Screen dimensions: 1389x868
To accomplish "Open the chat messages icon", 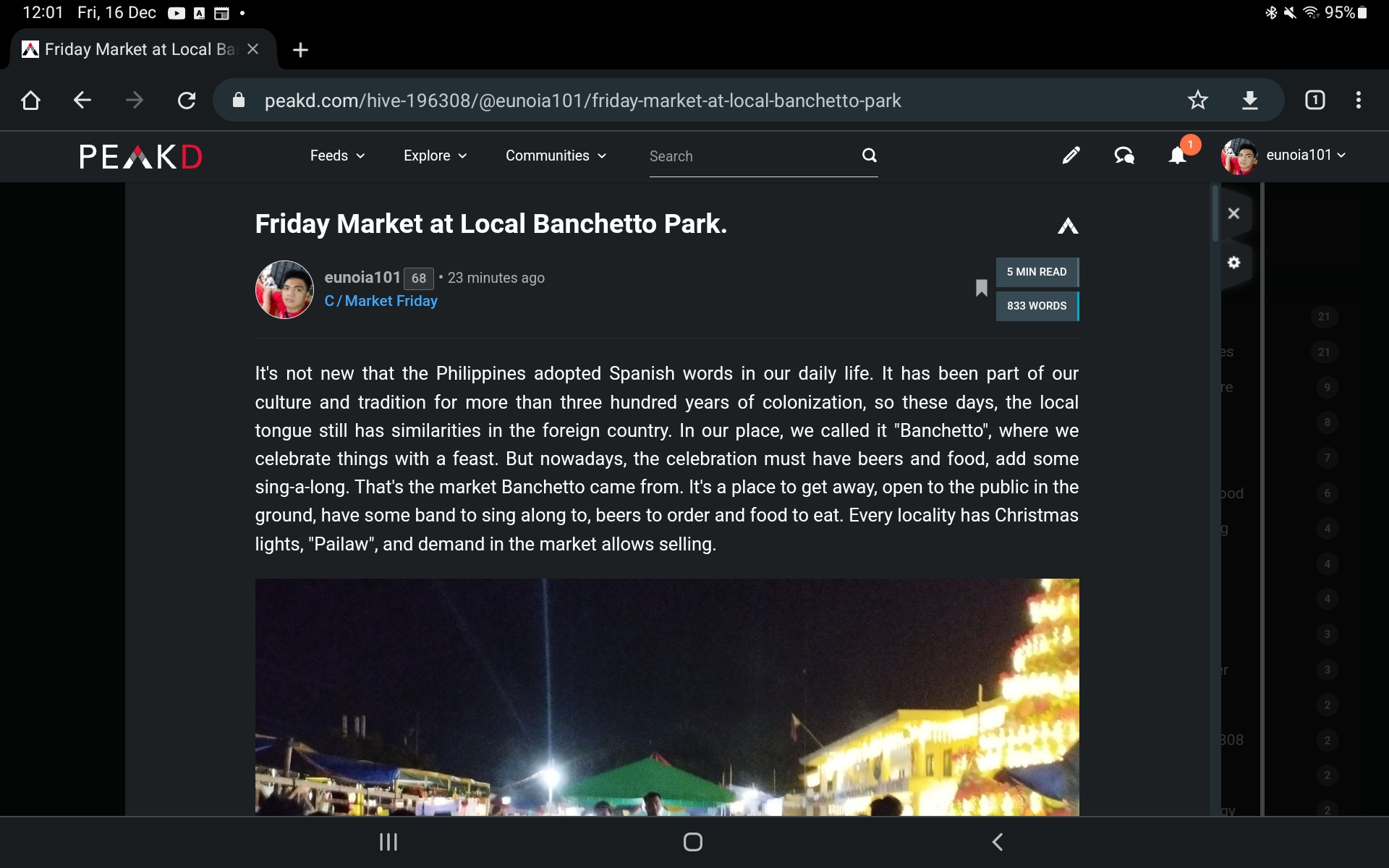I will tap(1124, 156).
